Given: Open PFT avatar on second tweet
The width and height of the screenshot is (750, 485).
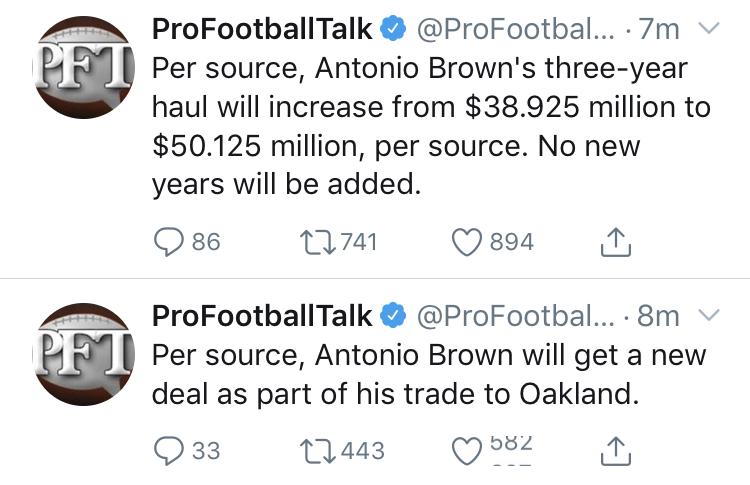Looking at the screenshot, I should coord(84,354).
